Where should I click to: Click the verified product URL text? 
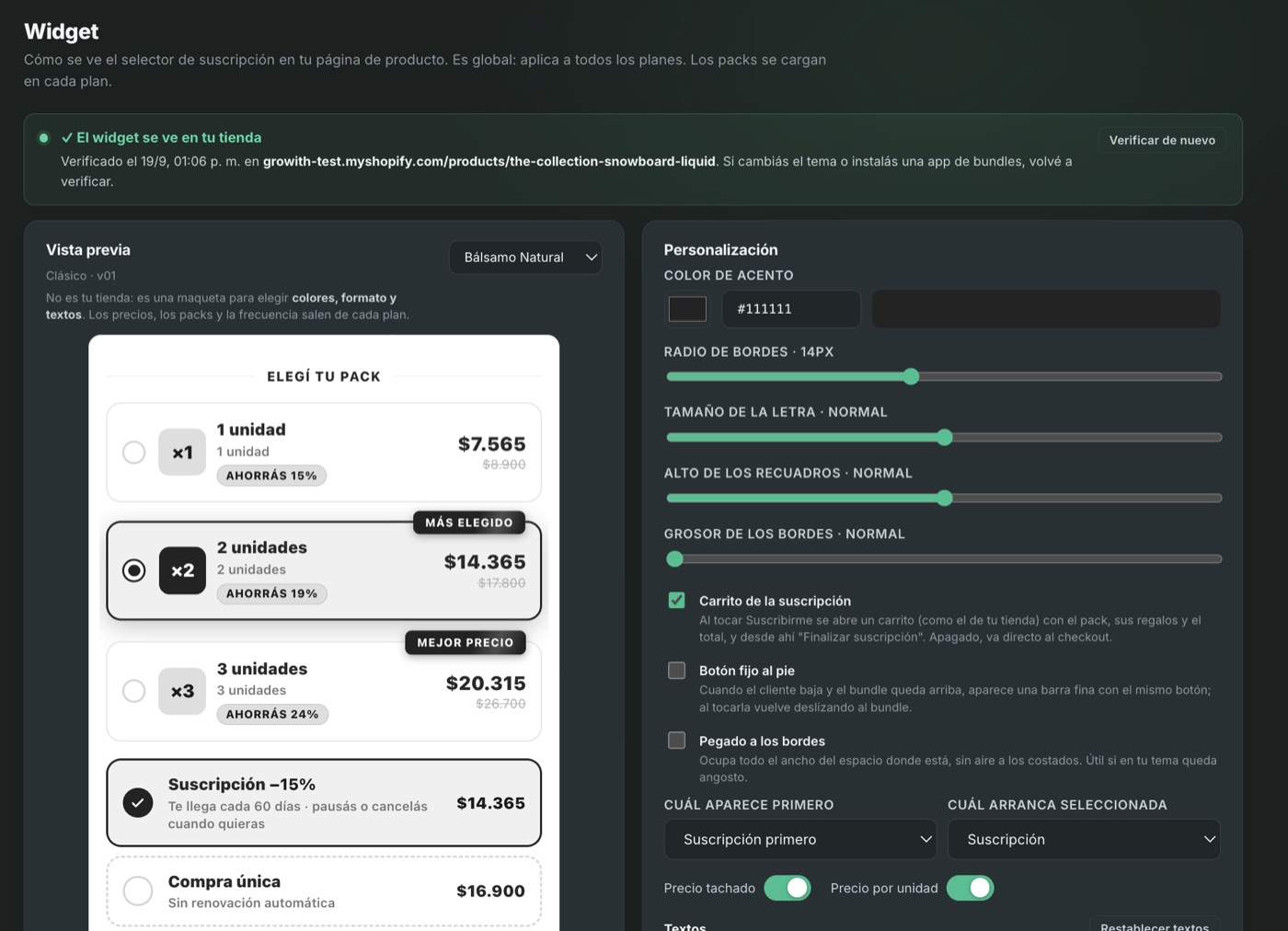489,161
